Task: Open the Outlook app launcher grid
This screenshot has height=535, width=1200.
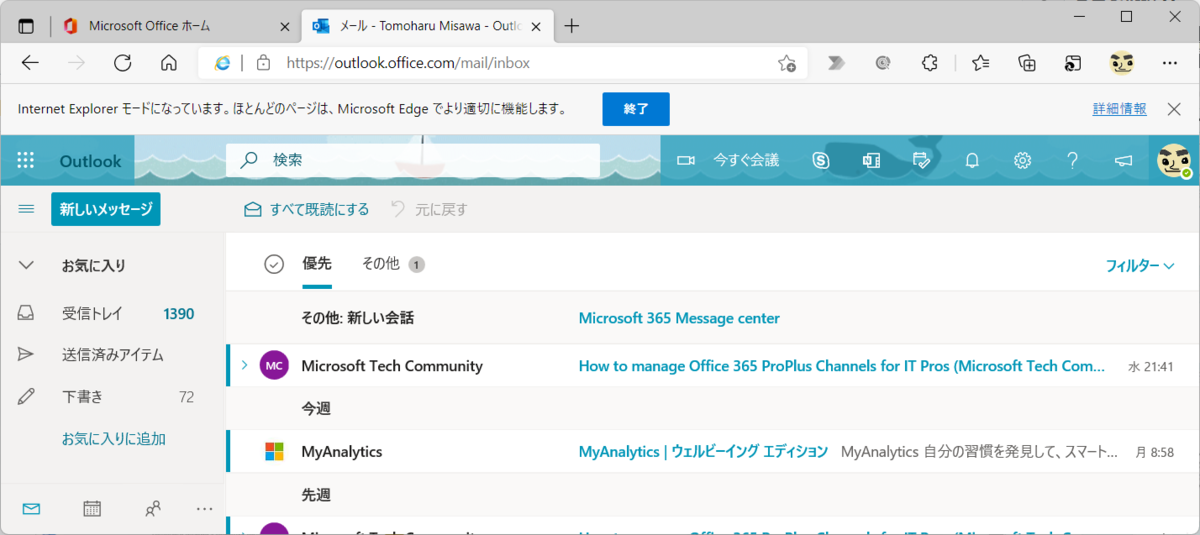Action: click(26, 160)
